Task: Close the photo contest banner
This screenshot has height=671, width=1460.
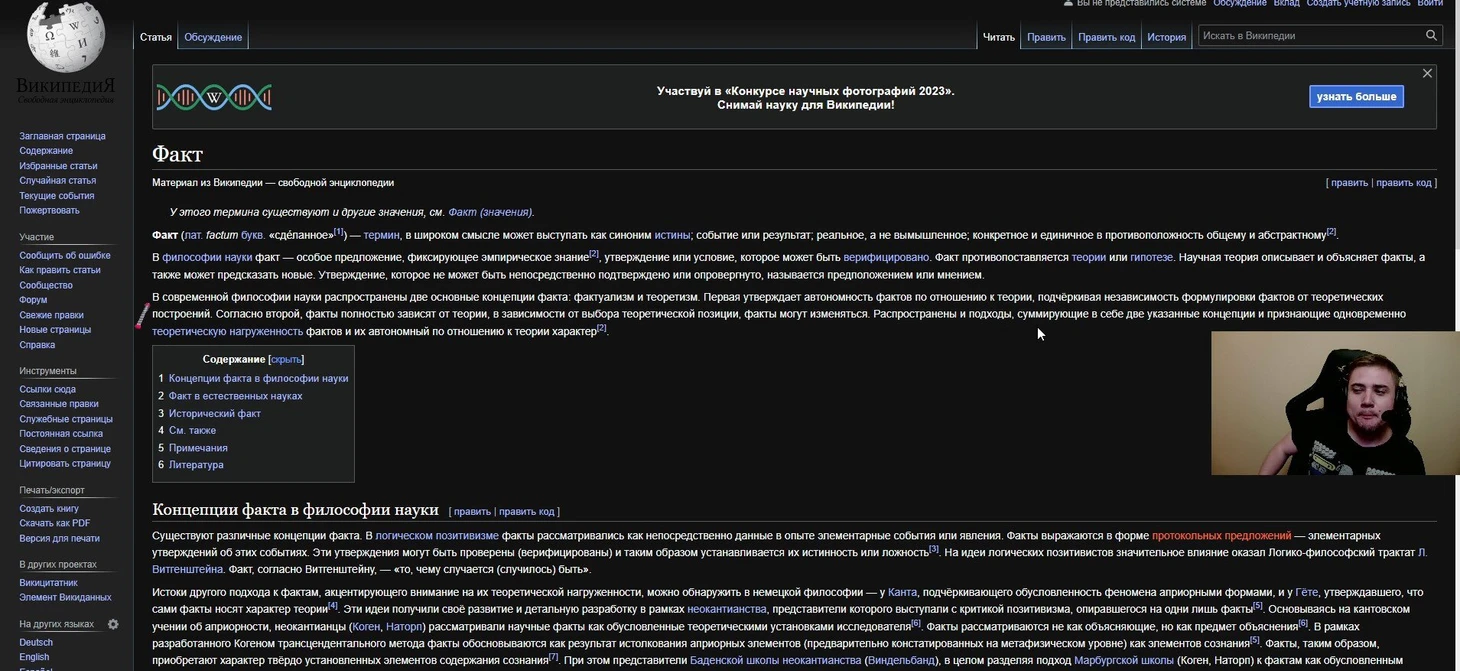Action: click(1427, 73)
